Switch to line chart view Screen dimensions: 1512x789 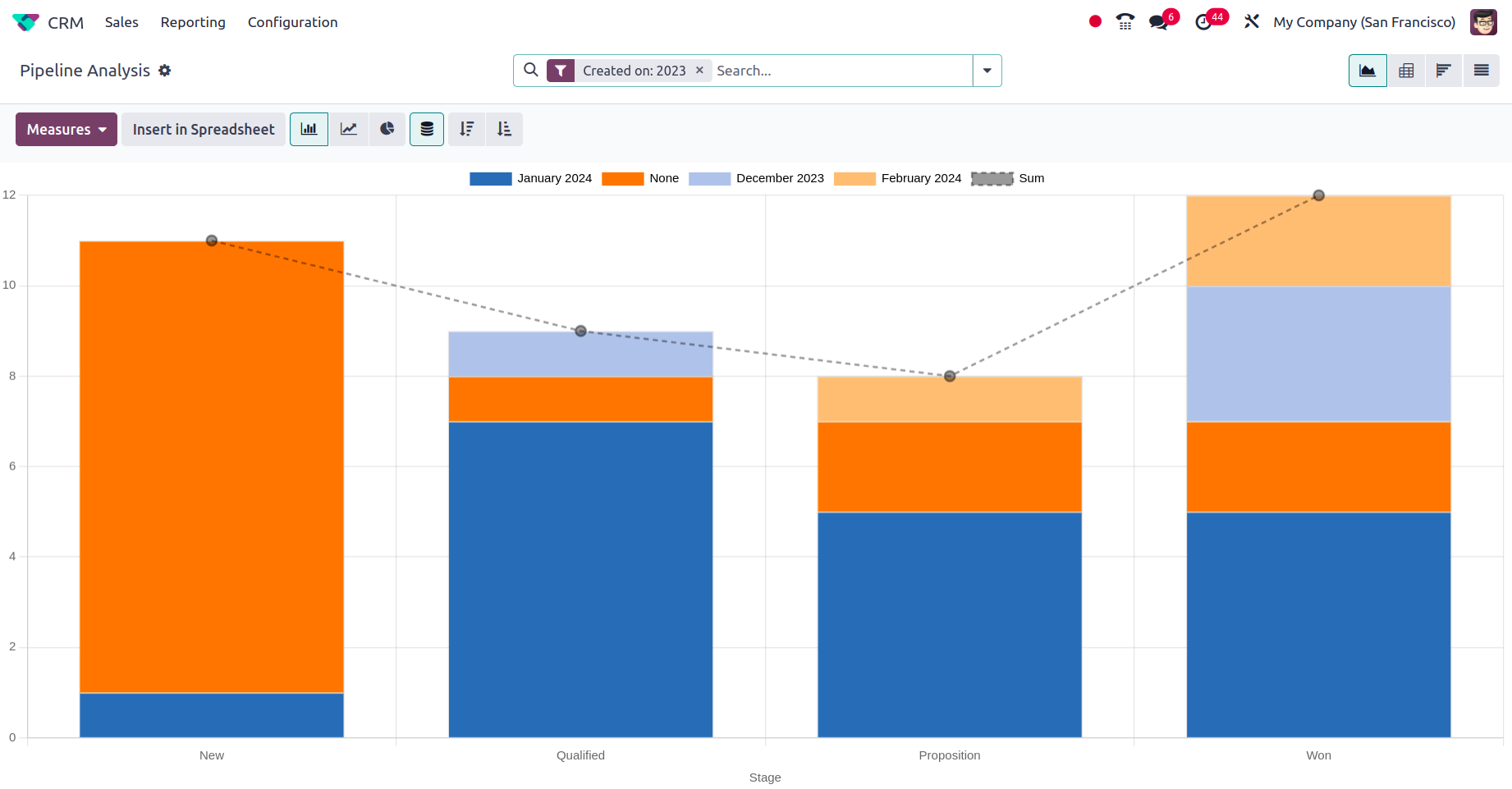coord(349,129)
